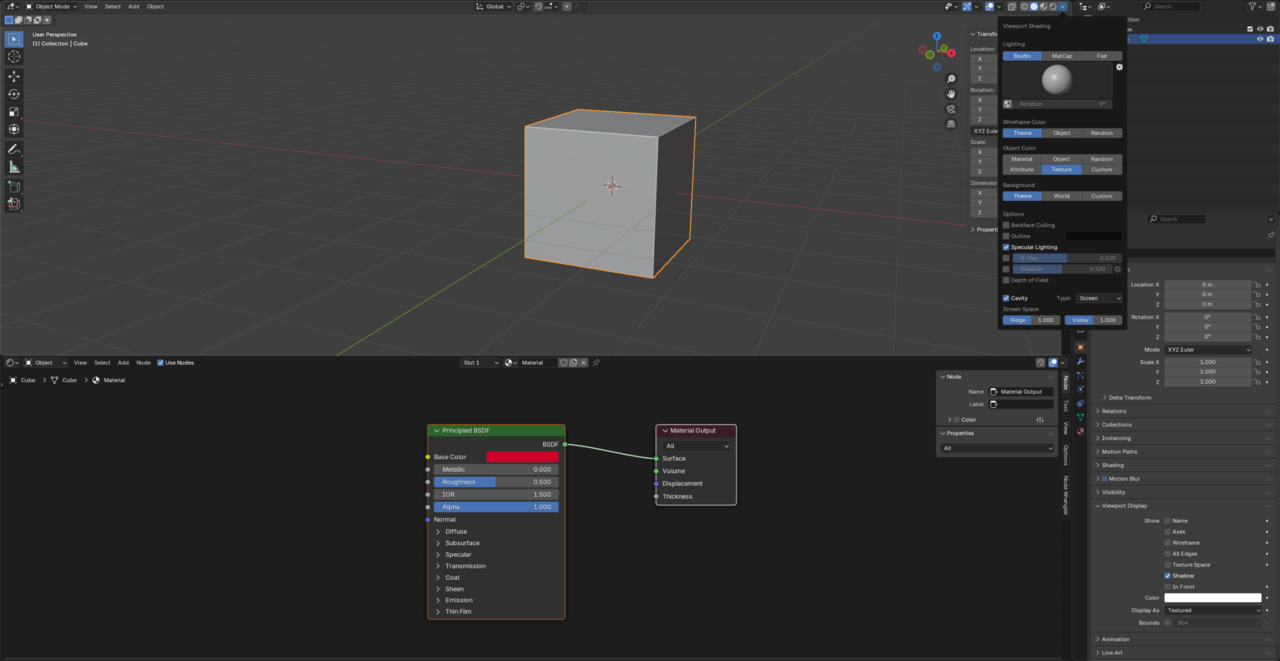Open the Cavity Type Screen dropdown
This screenshot has height=661, width=1280.
1099,298
